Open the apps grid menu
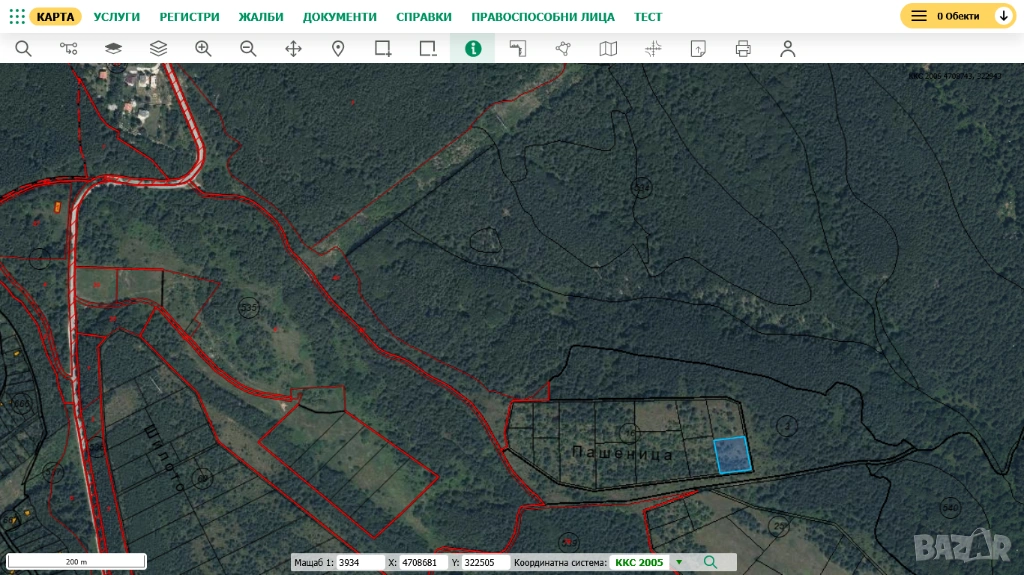 pos(17,16)
